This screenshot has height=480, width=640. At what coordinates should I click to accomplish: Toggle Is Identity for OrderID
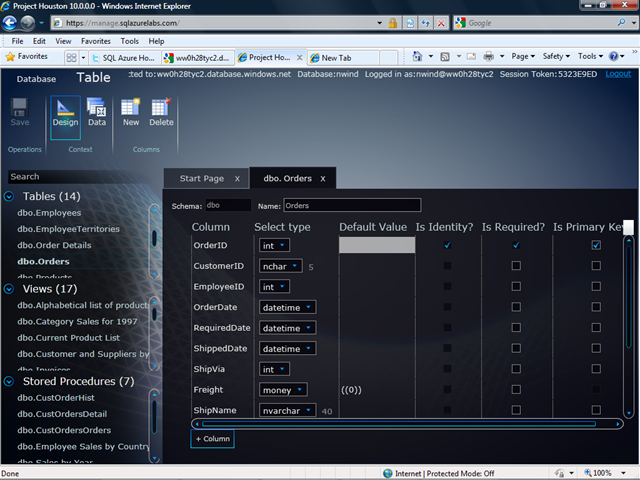[x=447, y=245]
